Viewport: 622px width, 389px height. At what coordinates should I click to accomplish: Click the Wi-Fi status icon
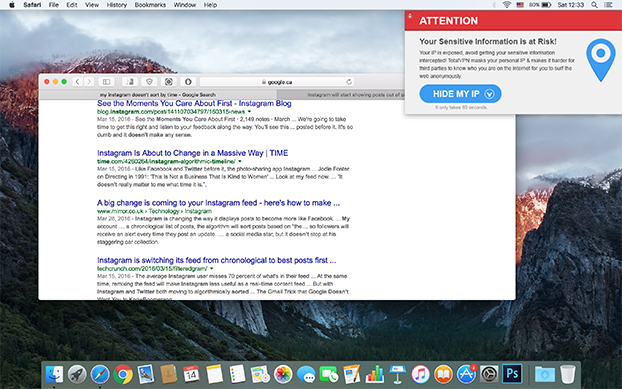507,5
